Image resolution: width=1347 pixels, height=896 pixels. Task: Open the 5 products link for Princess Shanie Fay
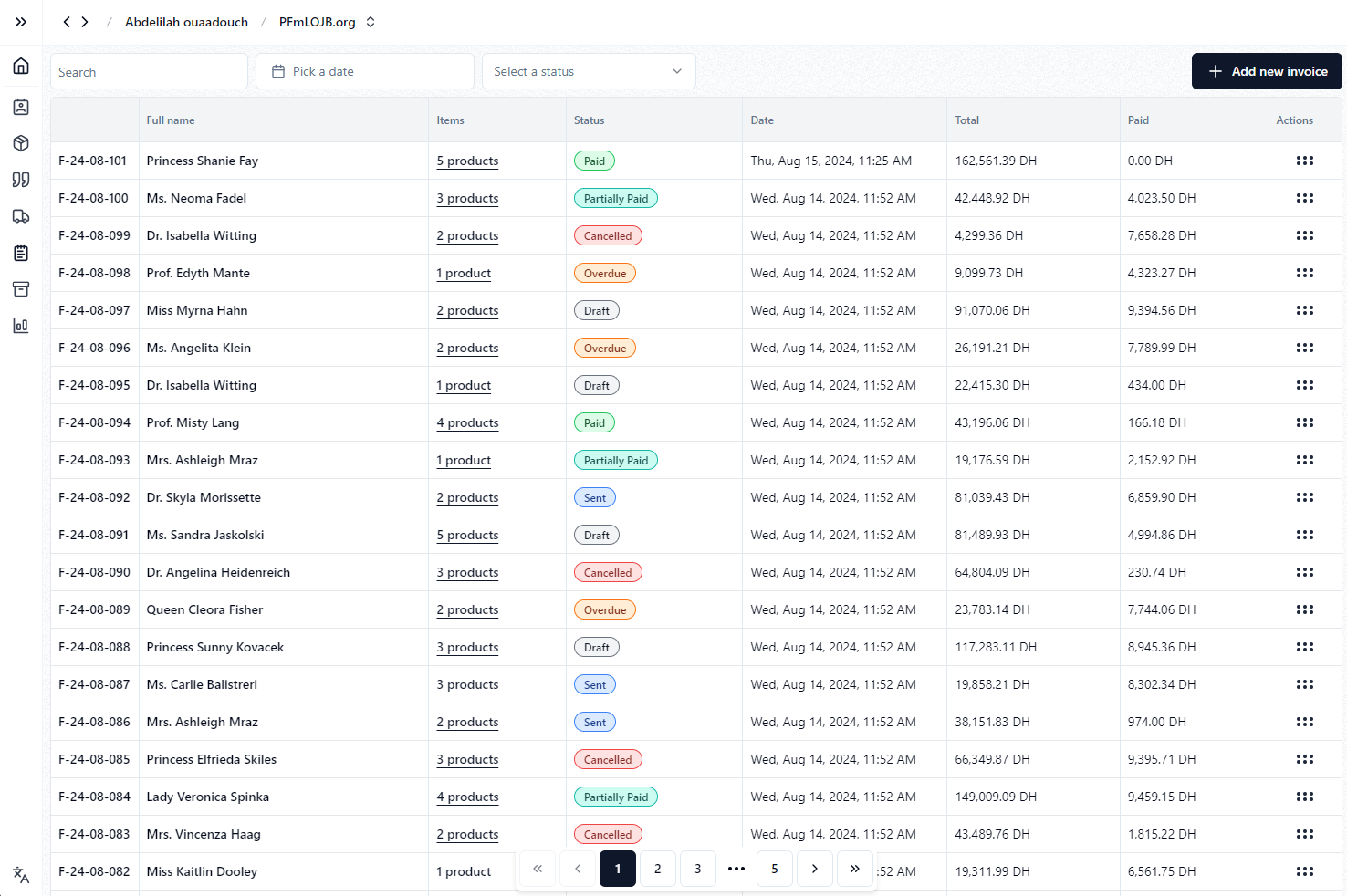click(467, 161)
